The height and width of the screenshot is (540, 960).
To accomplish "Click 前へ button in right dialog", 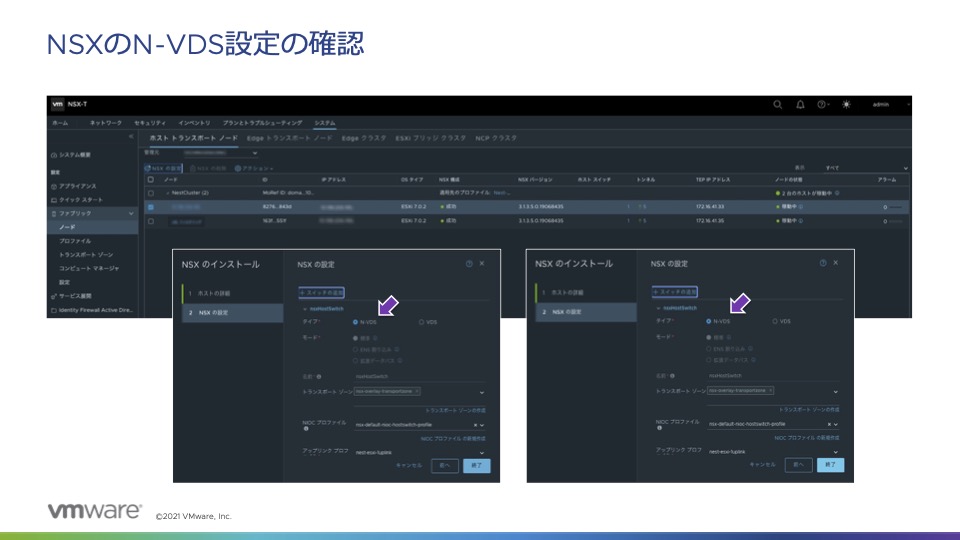I will [798, 465].
